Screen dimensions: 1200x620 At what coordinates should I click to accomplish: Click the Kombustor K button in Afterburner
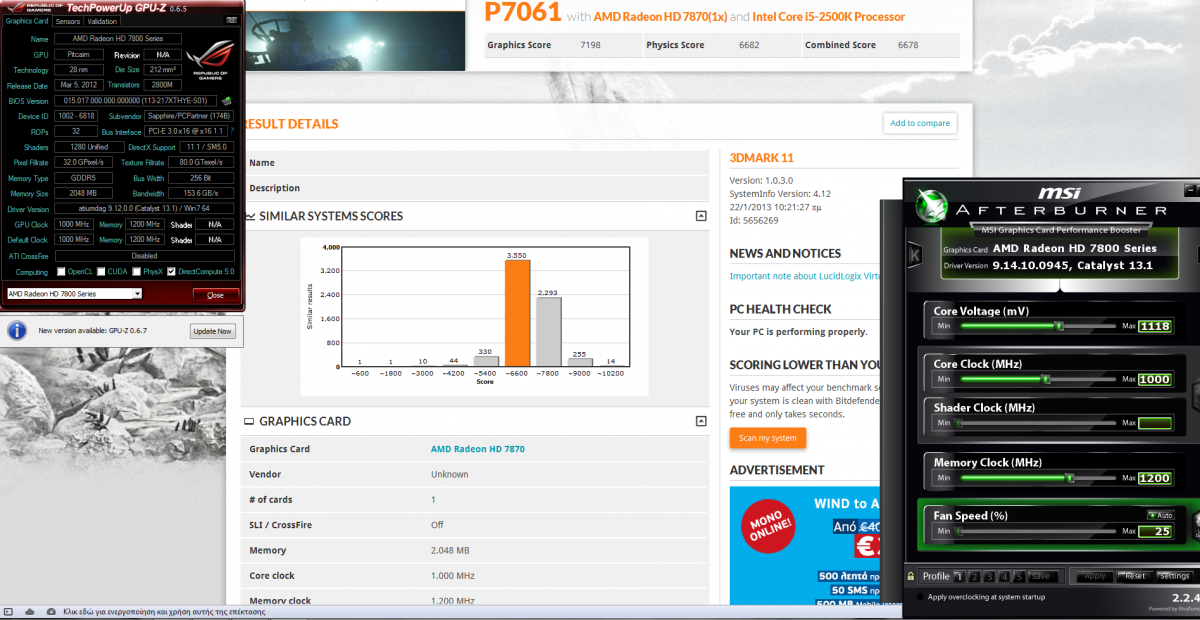point(914,256)
